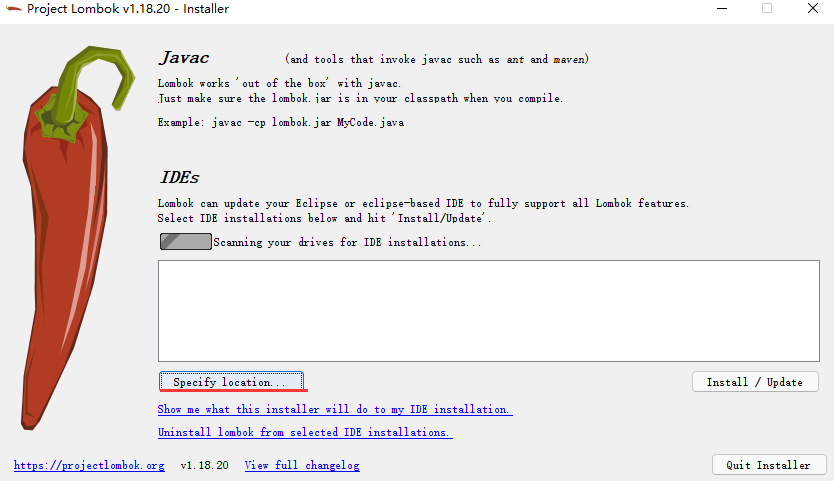Quit the installer with Quit Installer
This screenshot has width=834, height=481.
click(x=769, y=465)
